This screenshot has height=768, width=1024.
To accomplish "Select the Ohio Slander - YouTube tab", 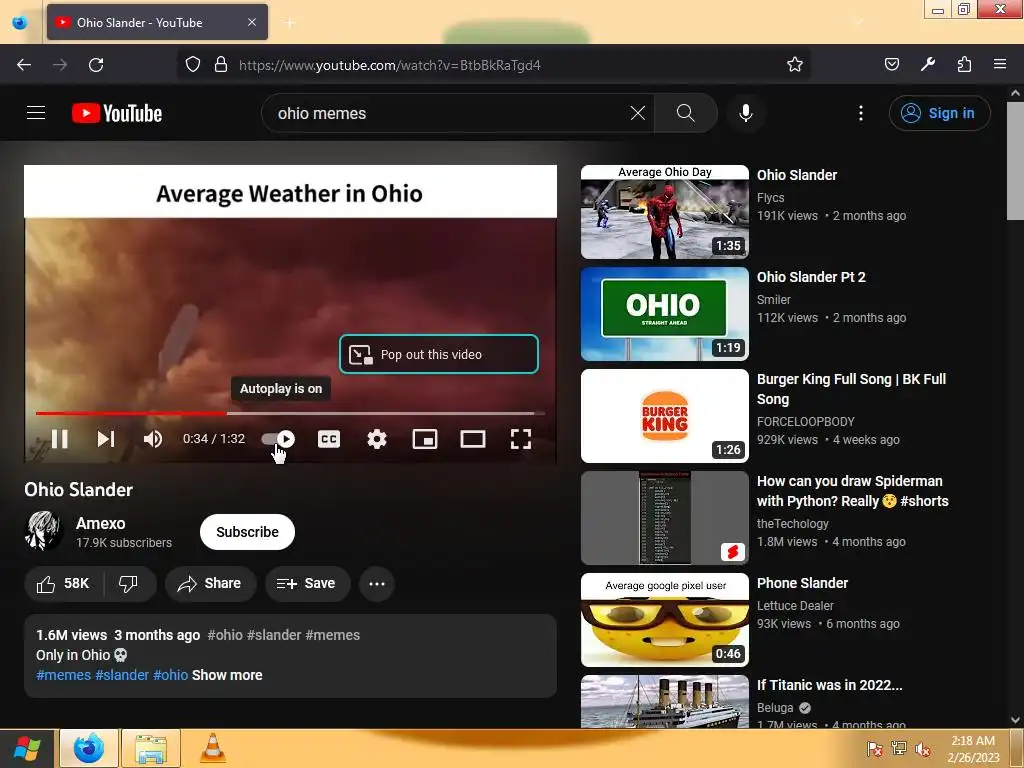I will point(157,22).
